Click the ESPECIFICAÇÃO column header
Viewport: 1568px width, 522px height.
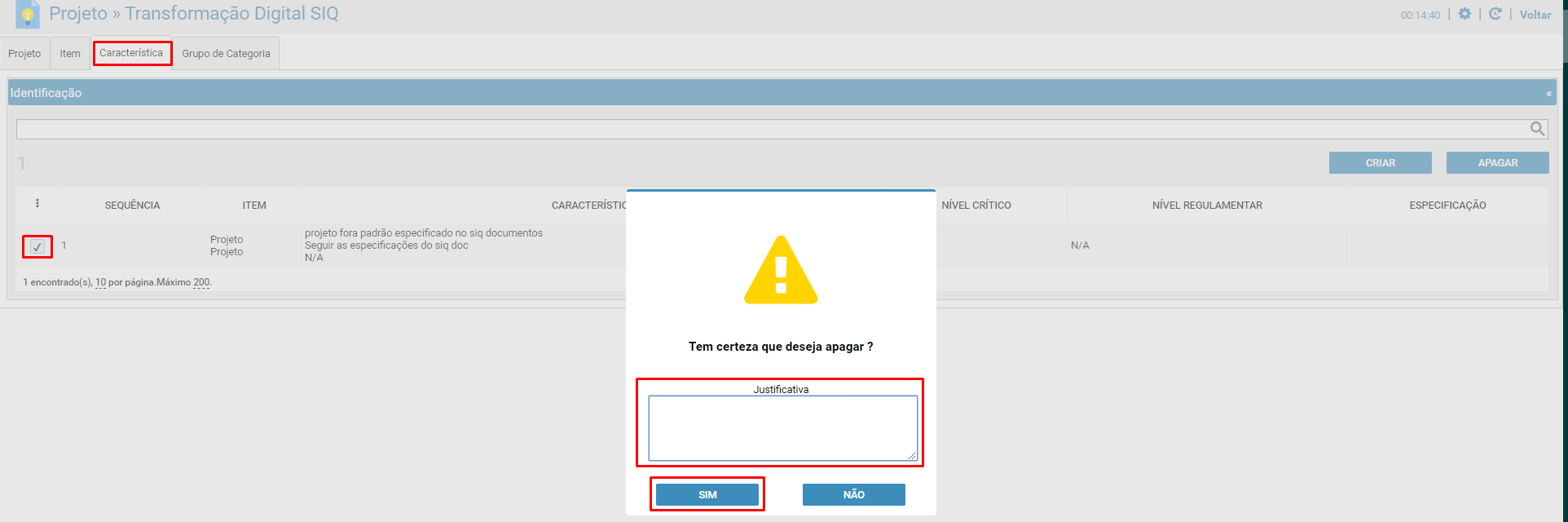1447,206
